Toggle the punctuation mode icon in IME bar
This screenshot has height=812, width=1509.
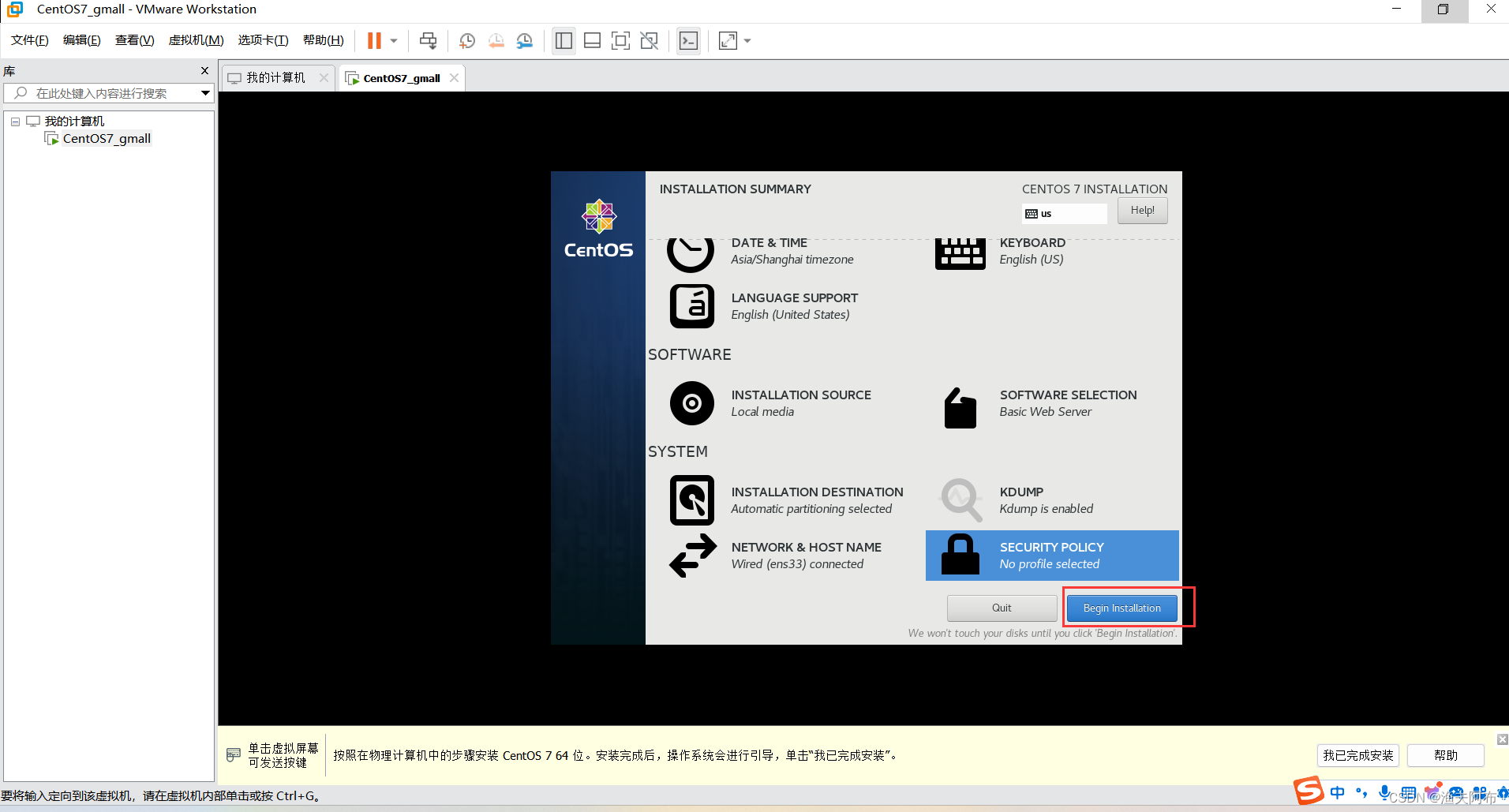point(1361,792)
